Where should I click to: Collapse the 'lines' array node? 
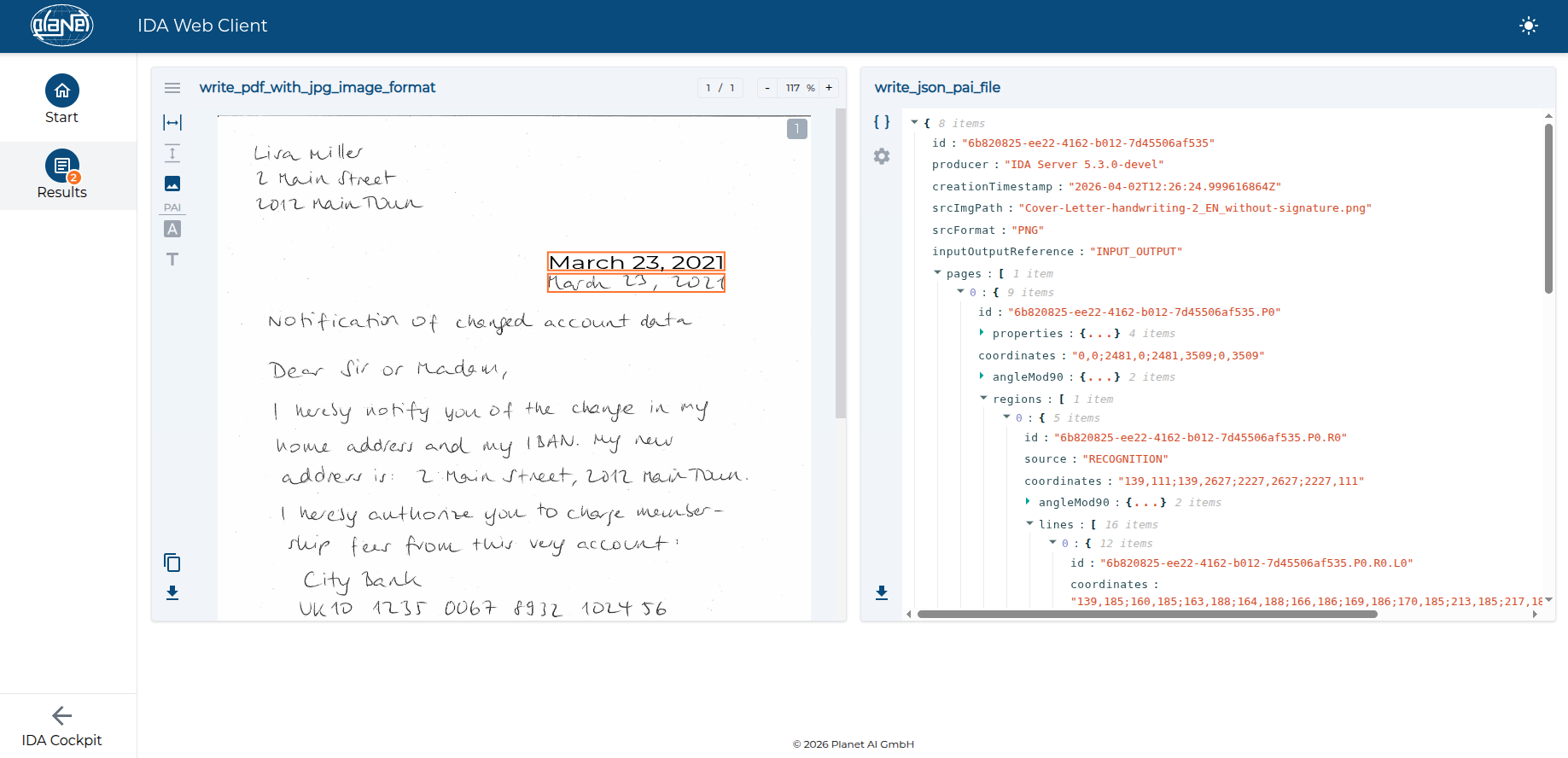[x=1029, y=524]
